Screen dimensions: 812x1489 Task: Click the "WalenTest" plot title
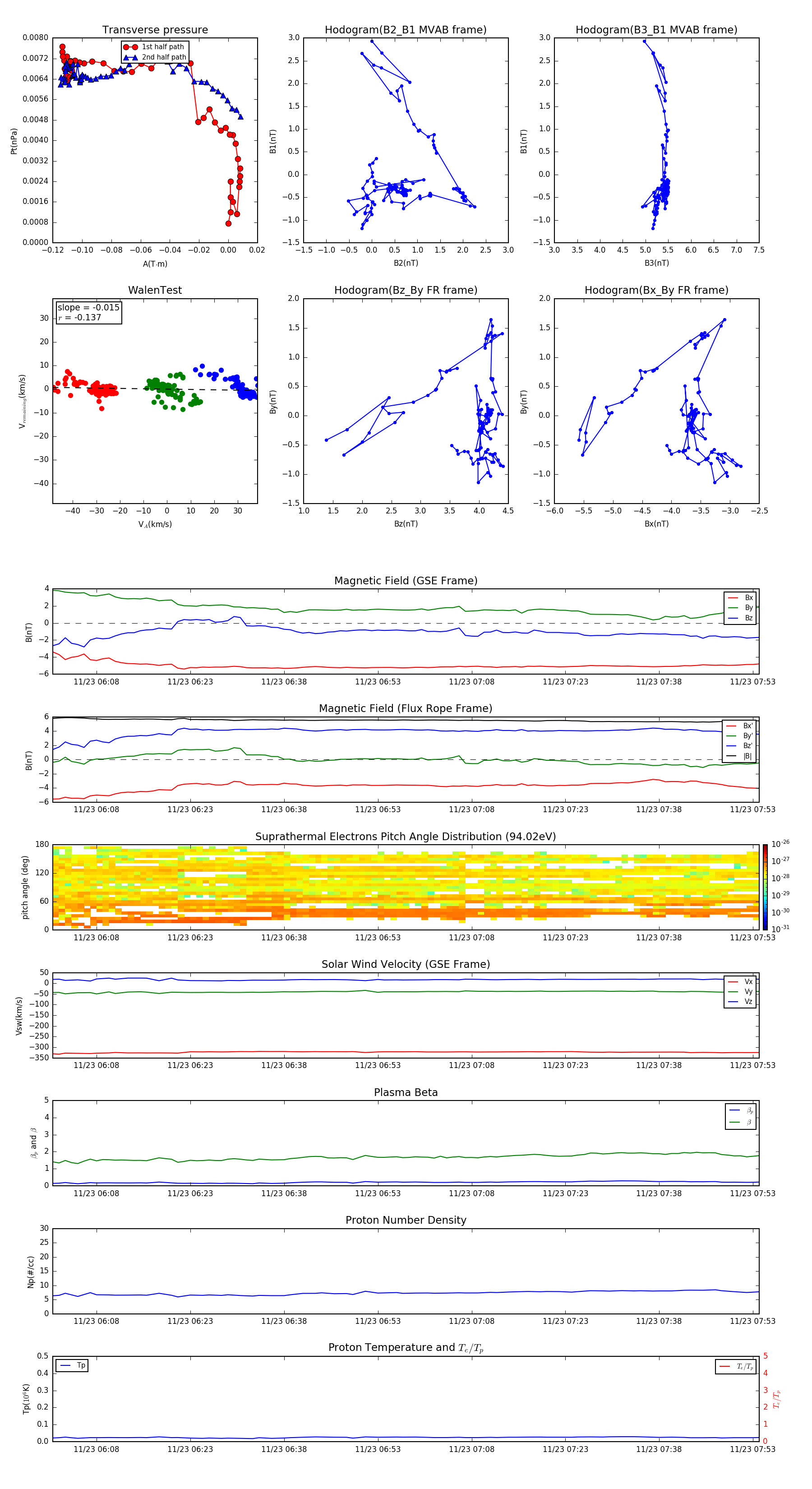155,290
